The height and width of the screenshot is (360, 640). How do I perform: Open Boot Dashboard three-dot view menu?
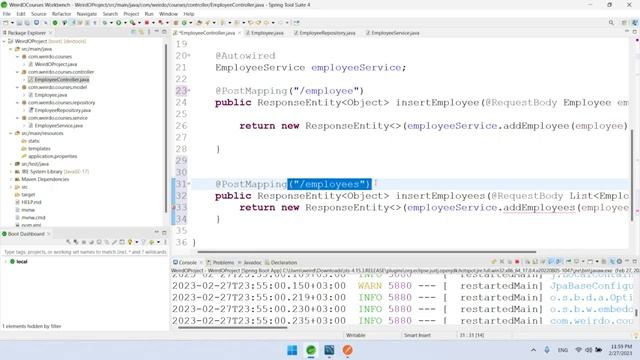pos(165,242)
